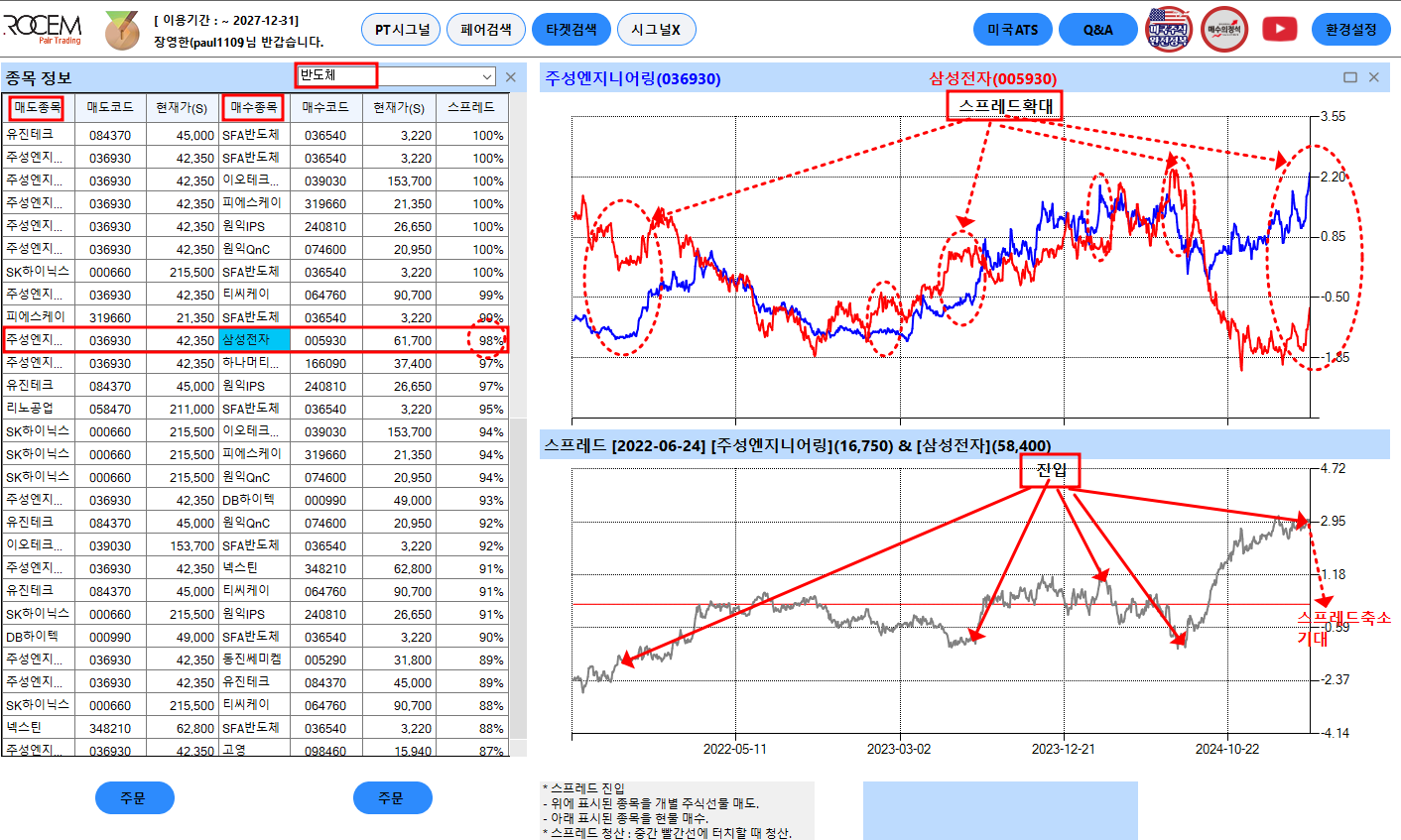Open the Q&A button

1098,30
